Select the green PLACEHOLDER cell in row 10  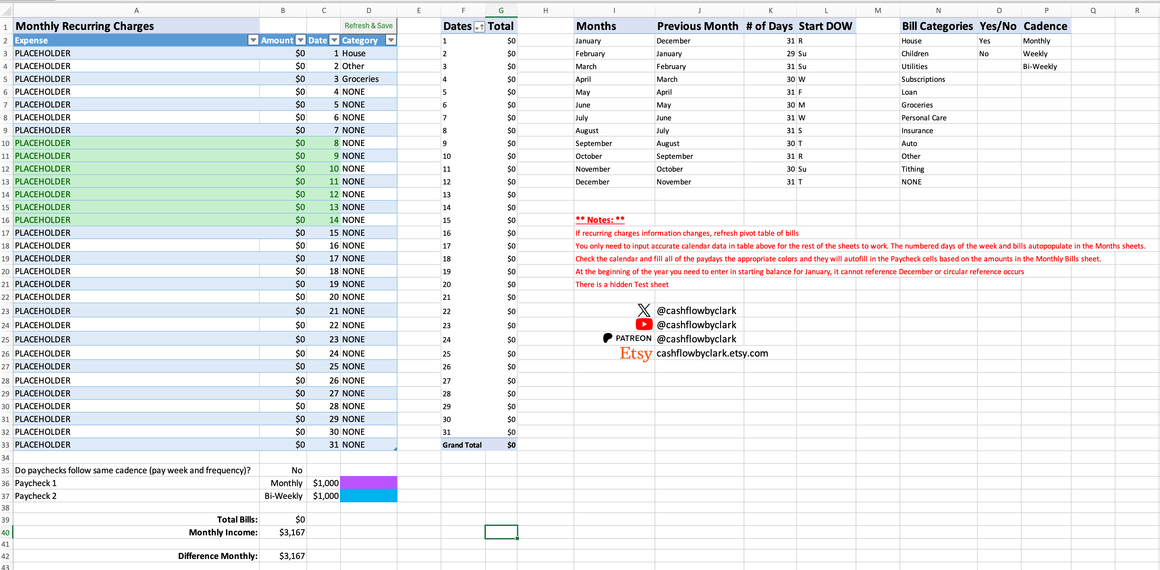[136, 143]
